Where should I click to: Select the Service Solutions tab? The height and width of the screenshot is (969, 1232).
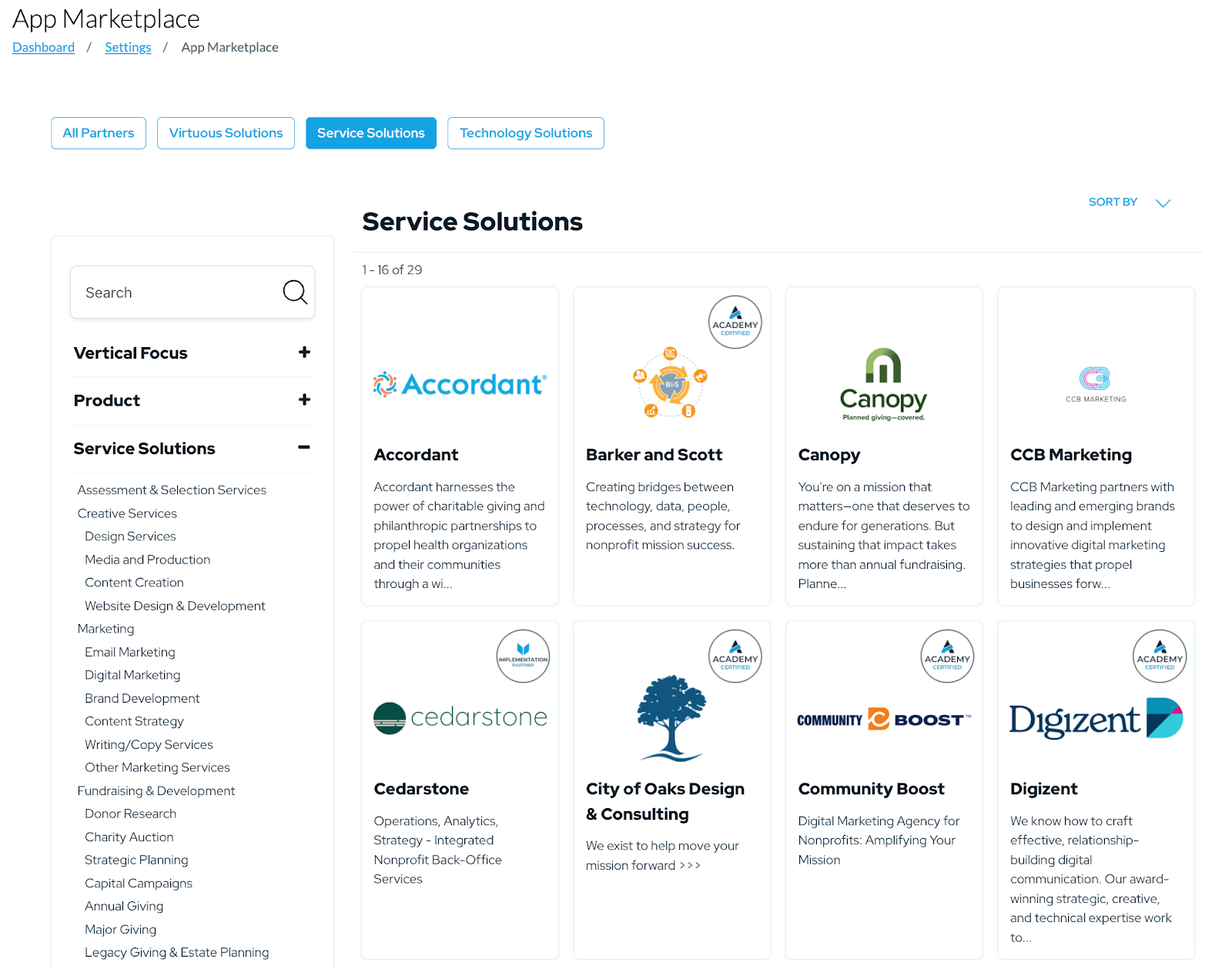[x=371, y=133]
